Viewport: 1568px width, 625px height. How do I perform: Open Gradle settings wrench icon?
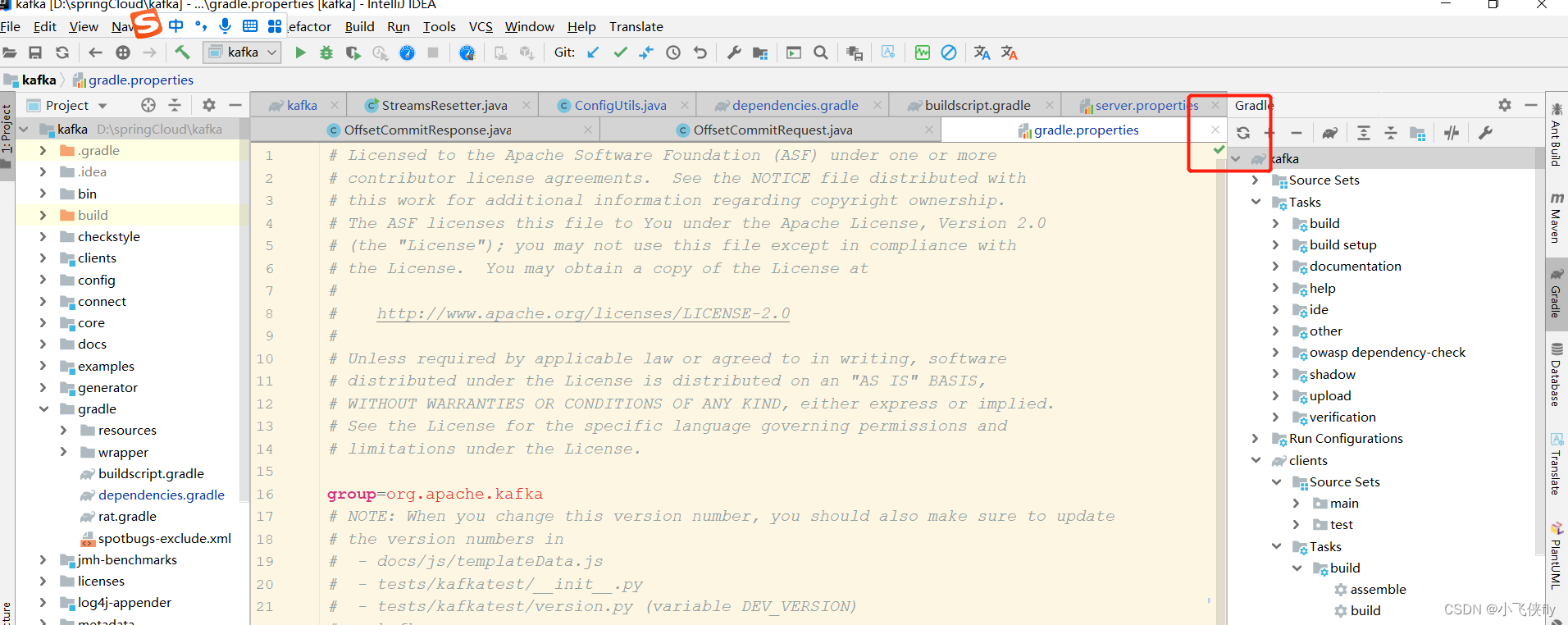1485,133
